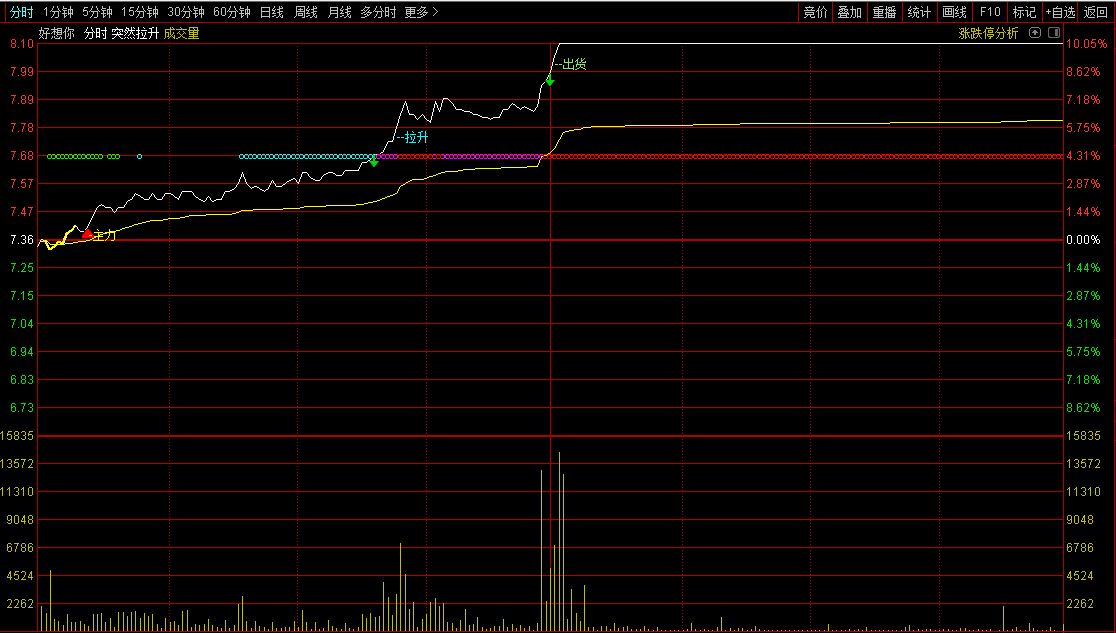
Task: Open the 周线 weekly chart
Action: [x=305, y=12]
